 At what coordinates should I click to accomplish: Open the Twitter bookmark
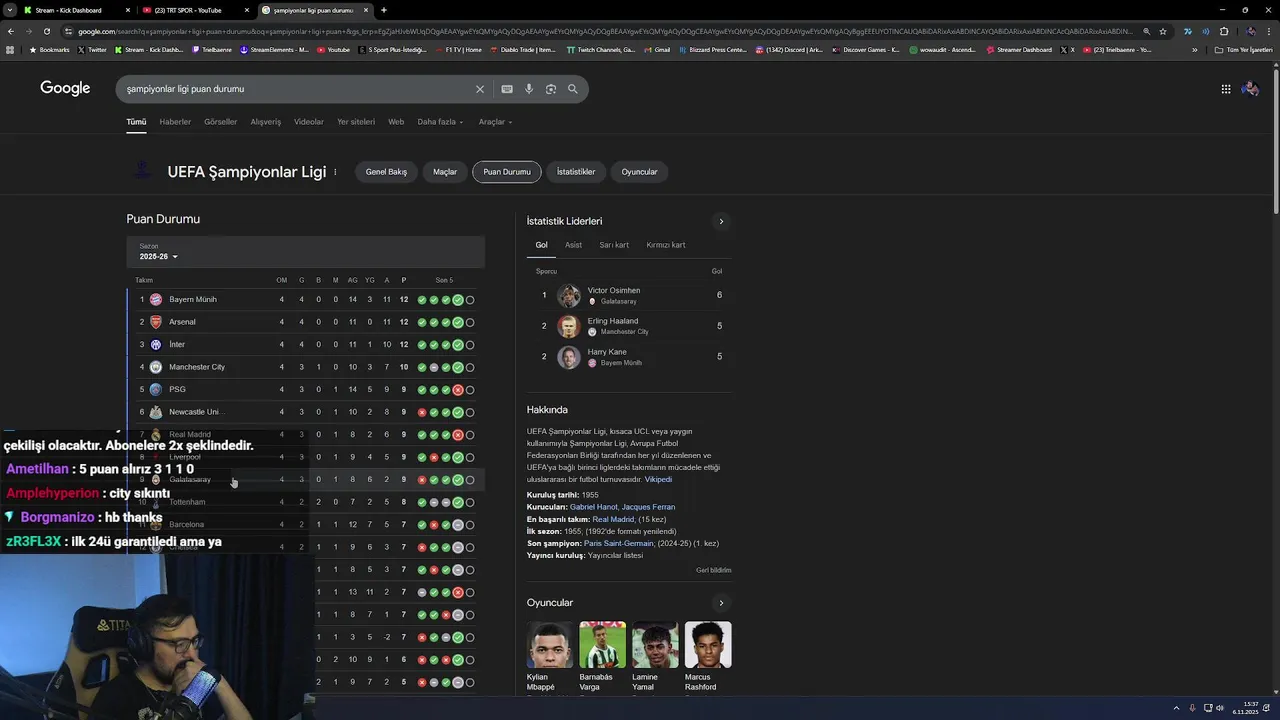point(91,49)
